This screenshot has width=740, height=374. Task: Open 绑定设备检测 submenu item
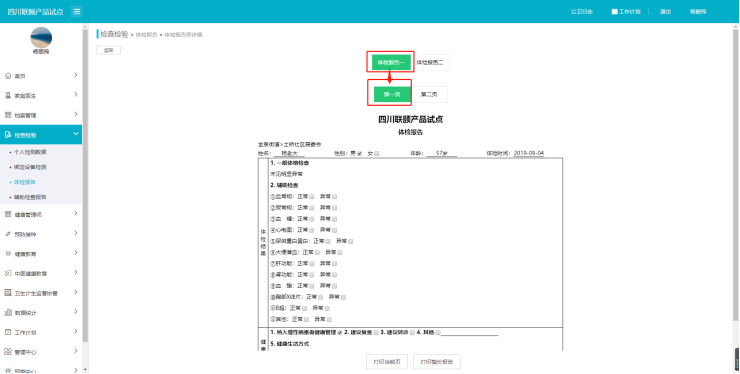click(x=30, y=167)
